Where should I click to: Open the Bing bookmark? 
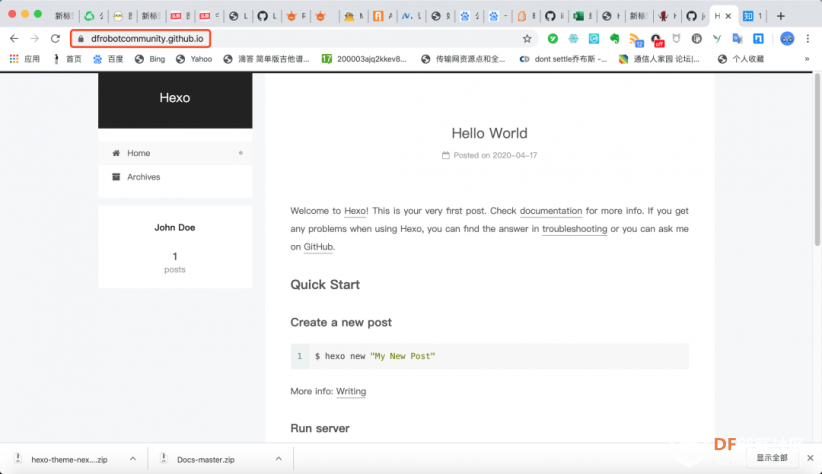click(x=150, y=59)
